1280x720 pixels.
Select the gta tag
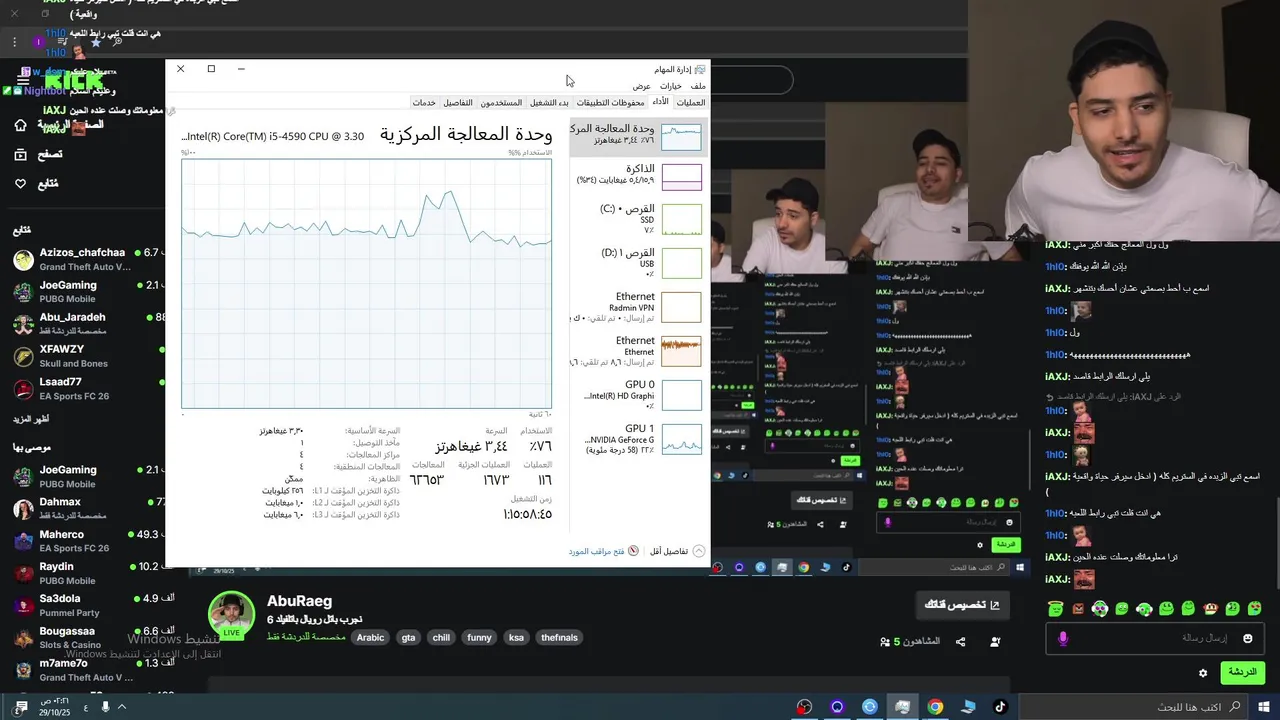pyautogui.click(x=408, y=637)
